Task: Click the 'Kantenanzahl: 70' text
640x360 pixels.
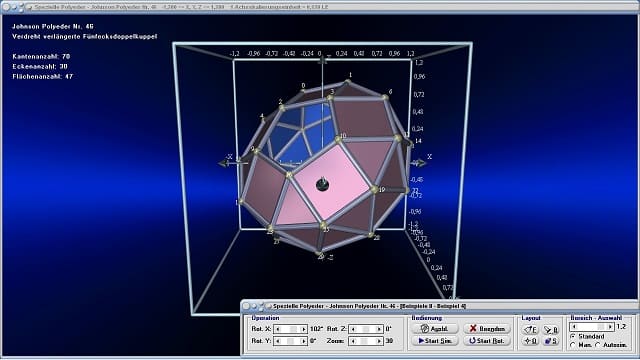Action: (x=41, y=56)
